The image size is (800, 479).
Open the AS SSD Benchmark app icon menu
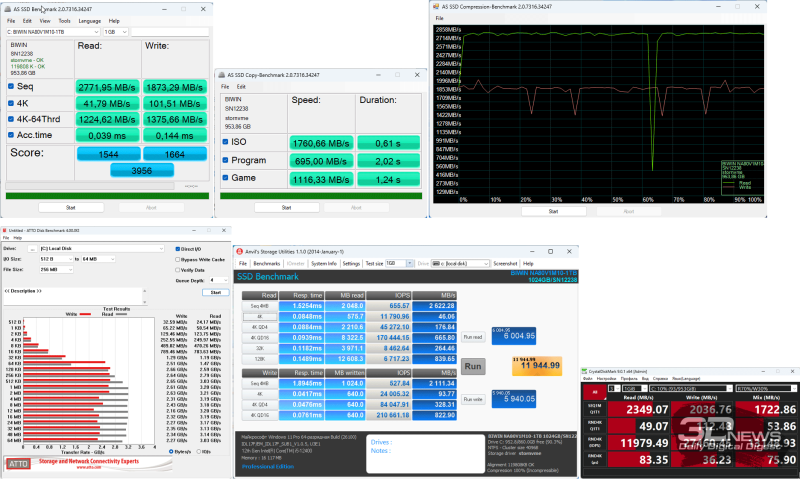click(9, 8)
